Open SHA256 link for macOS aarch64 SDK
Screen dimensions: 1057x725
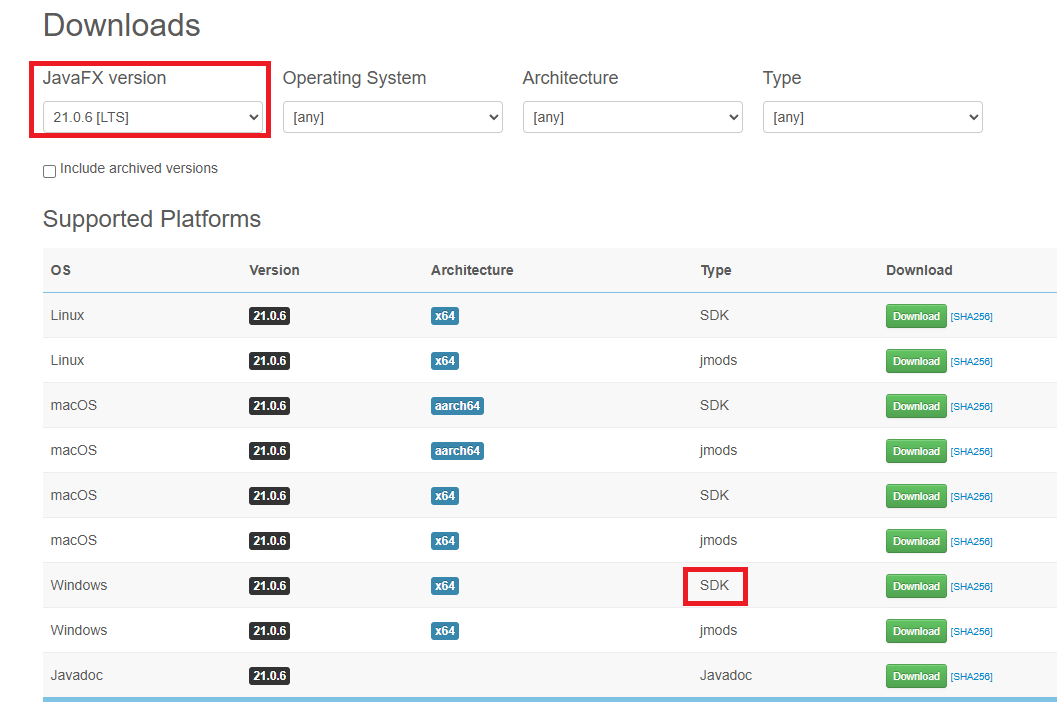point(971,407)
